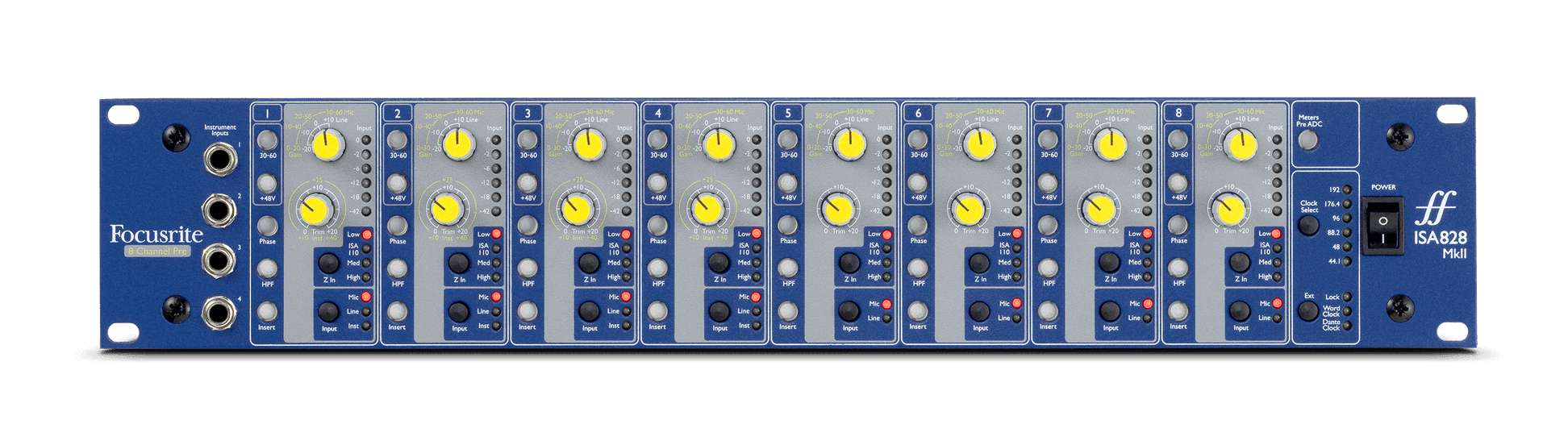Viewport: 1568px width, 445px height.
Task: Push the Meters Pre ADC button
Action: [x=1308, y=140]
